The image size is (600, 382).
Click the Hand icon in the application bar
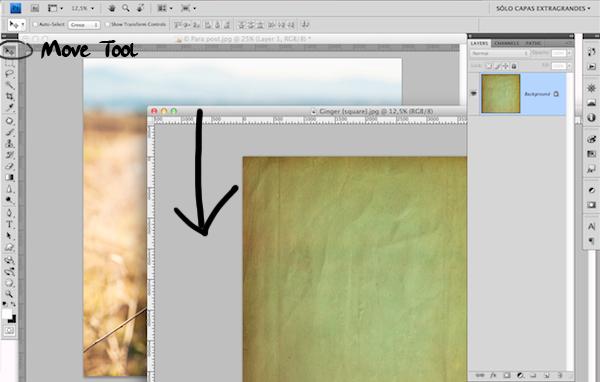[112, 8]
